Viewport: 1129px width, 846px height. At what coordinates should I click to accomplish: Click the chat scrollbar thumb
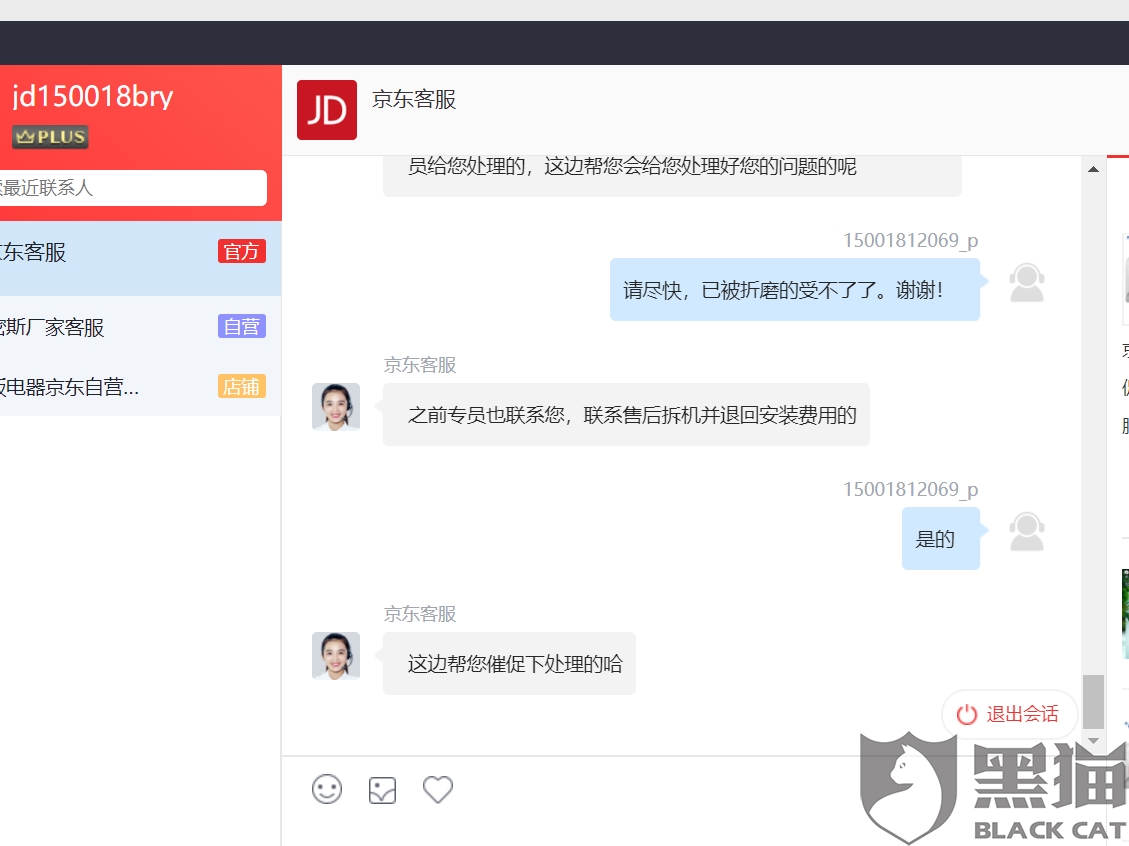tap(1093, 702)
